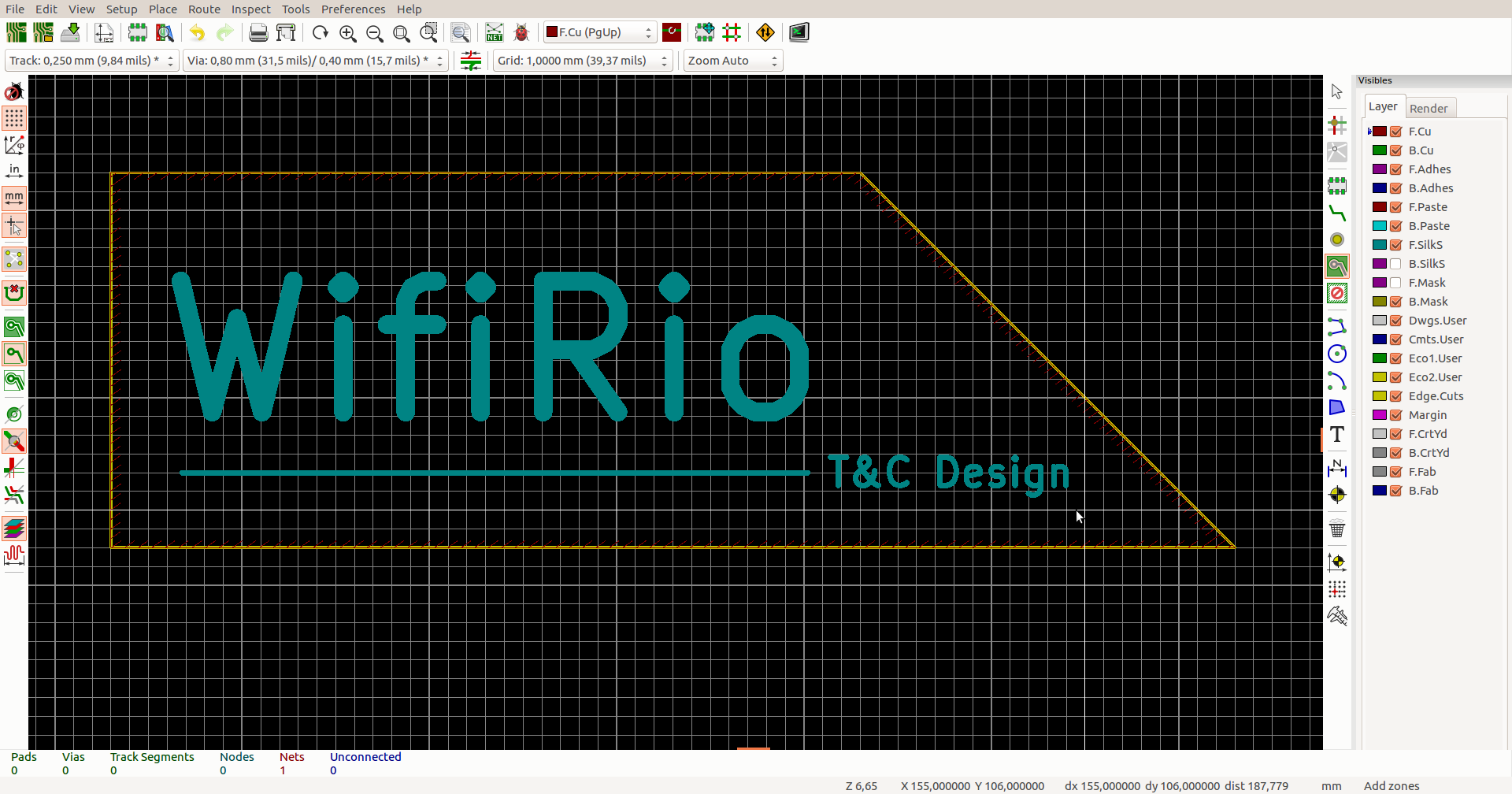1512x794 pixels.
Task: Select the F.CrtYd layer name
Action: (1428, 434)
